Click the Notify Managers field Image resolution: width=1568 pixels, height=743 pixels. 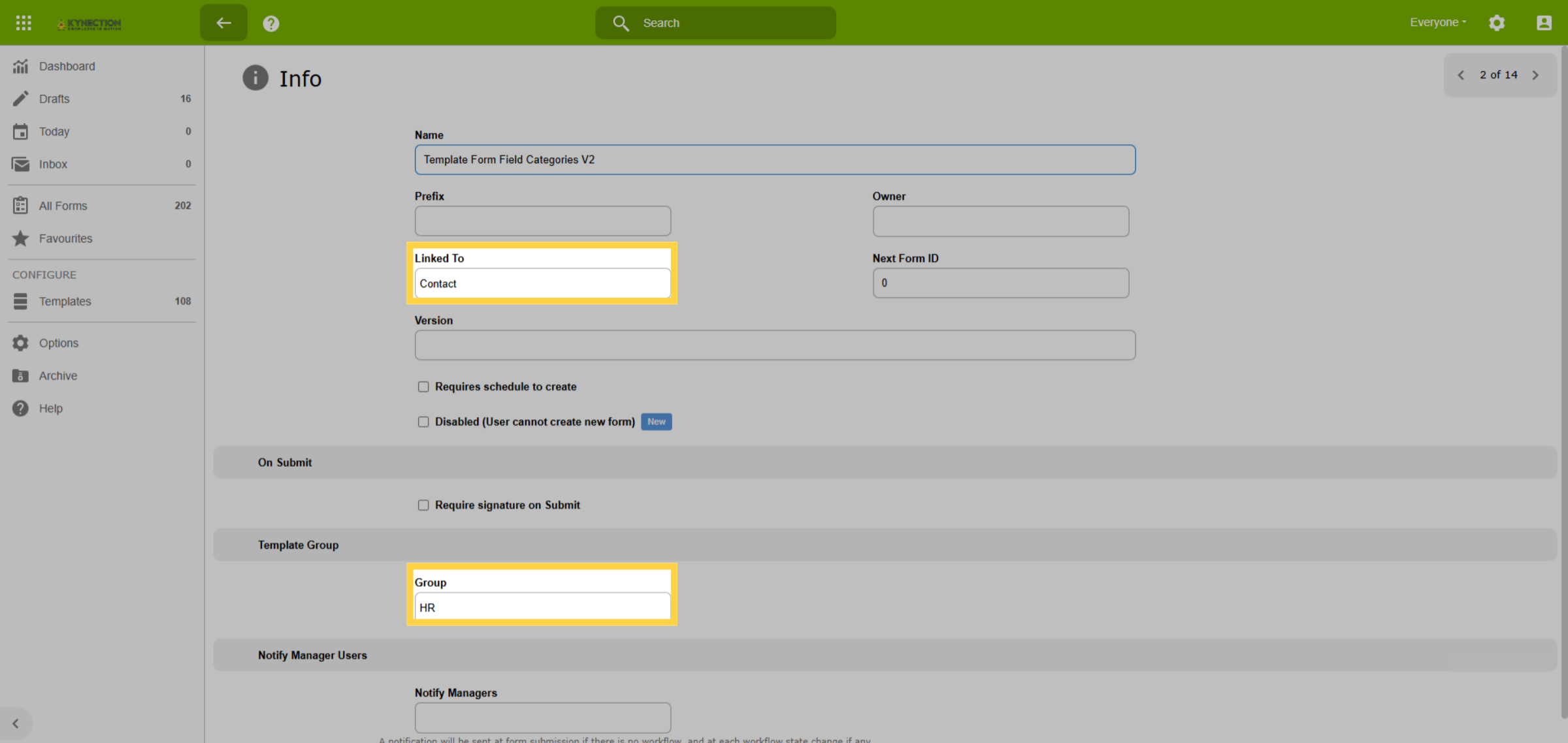pyautogui.click(x=542, y=718)
